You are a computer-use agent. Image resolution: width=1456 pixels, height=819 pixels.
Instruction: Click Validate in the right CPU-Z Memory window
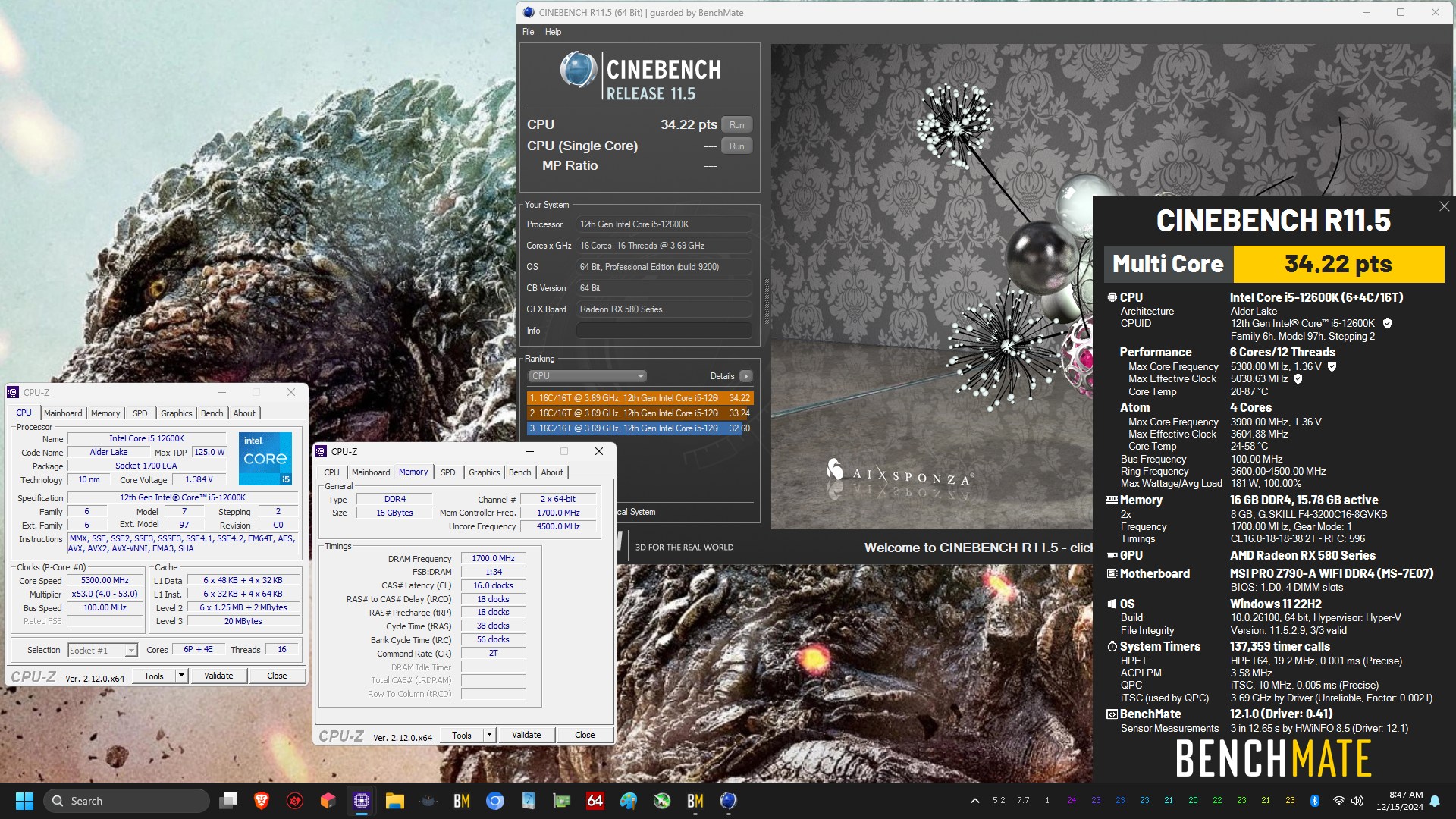(x=526, y=735)
